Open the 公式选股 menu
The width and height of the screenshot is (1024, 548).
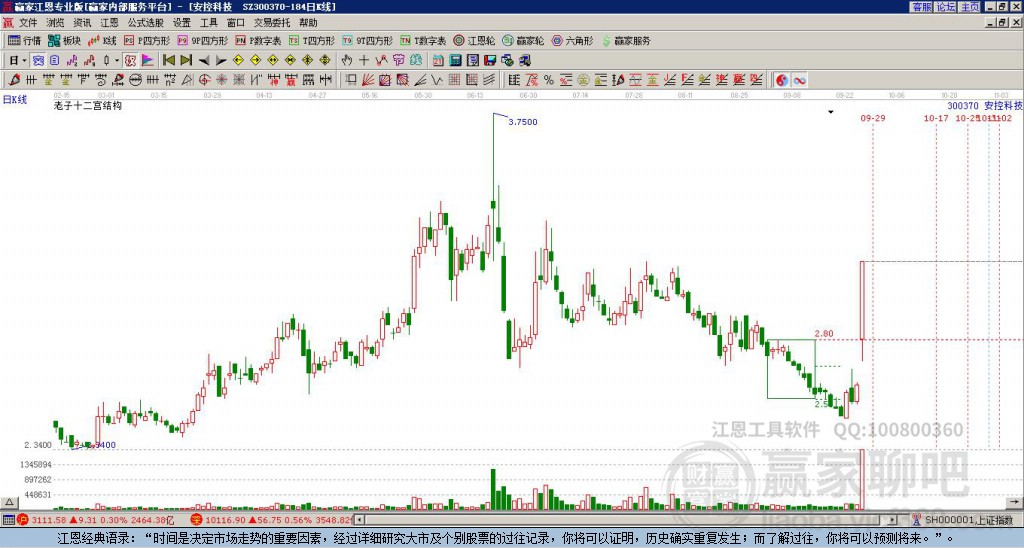146,23
